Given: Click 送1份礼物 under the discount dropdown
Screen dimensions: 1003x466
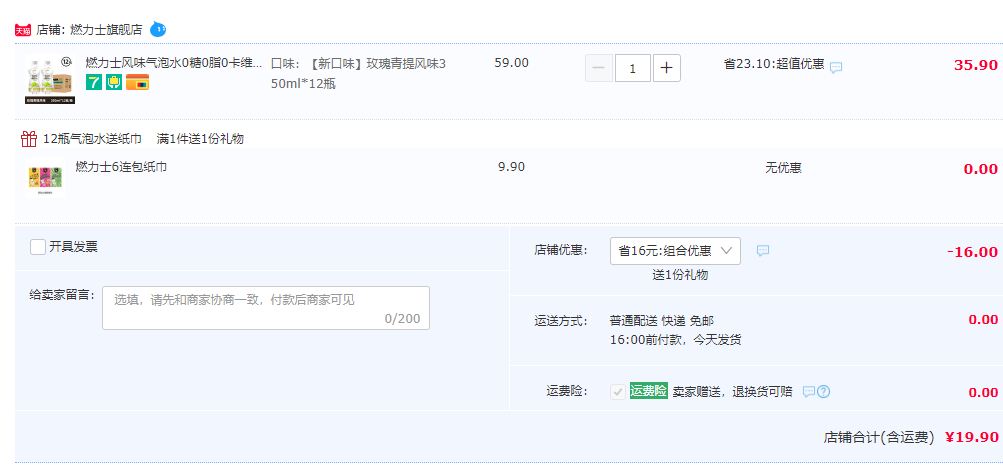Looking at the screenshot, I should click(x=680, y=276).
